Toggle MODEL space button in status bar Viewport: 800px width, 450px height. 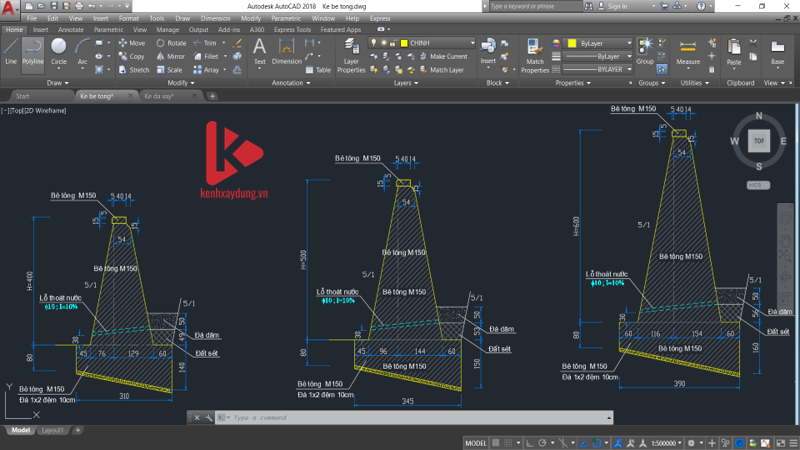tap(476, 442)
